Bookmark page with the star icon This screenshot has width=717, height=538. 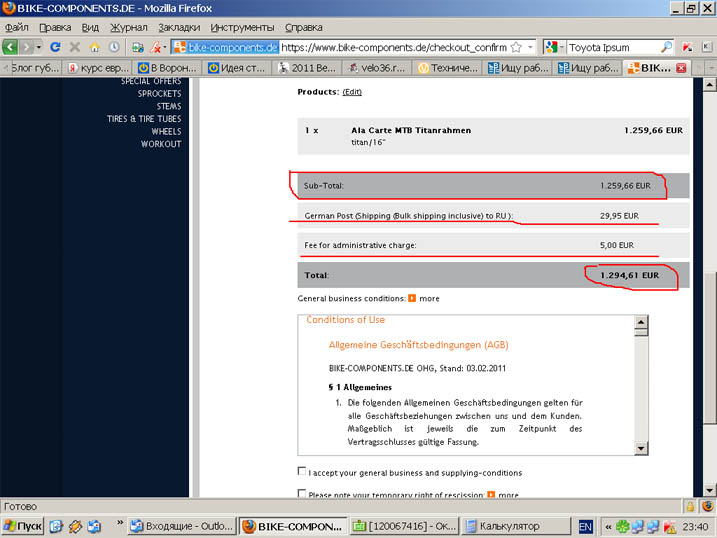coord(516,47)
